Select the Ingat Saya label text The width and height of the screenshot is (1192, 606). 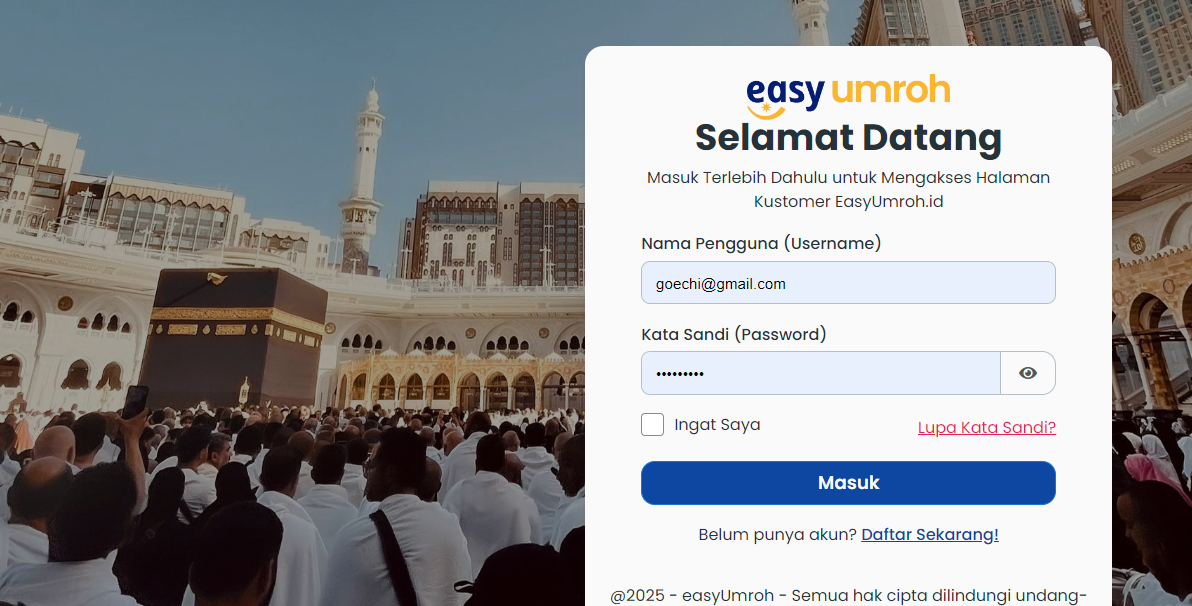(x=717, y=425)
